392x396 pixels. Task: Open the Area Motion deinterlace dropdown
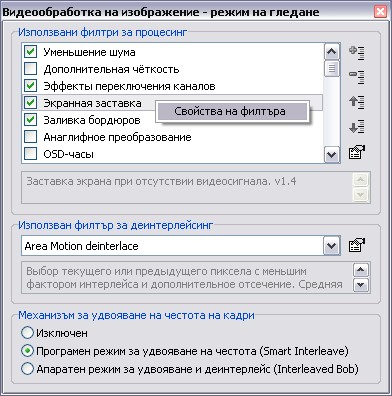331,246
